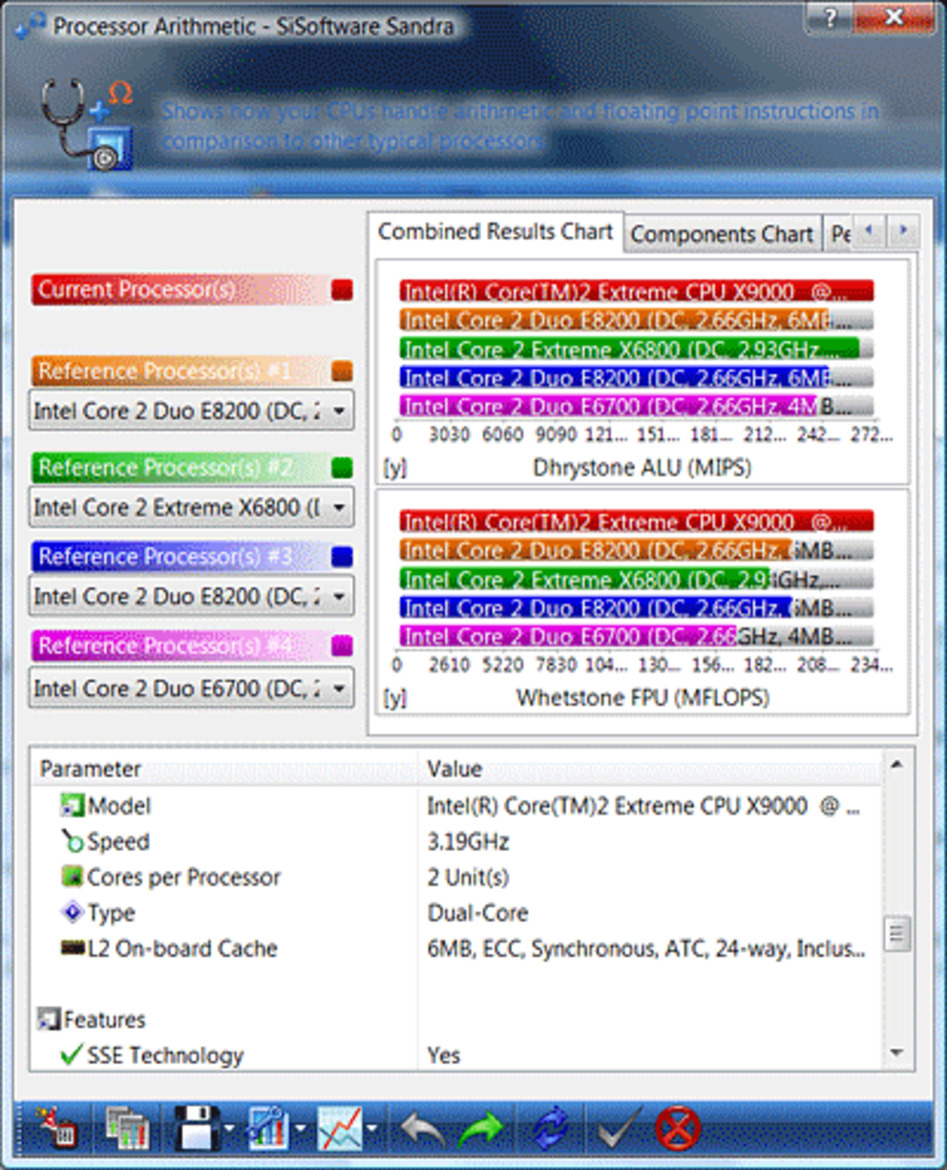
Task: Click the magenta Reference Processor #4 swatch
Action: pos(342,645)
